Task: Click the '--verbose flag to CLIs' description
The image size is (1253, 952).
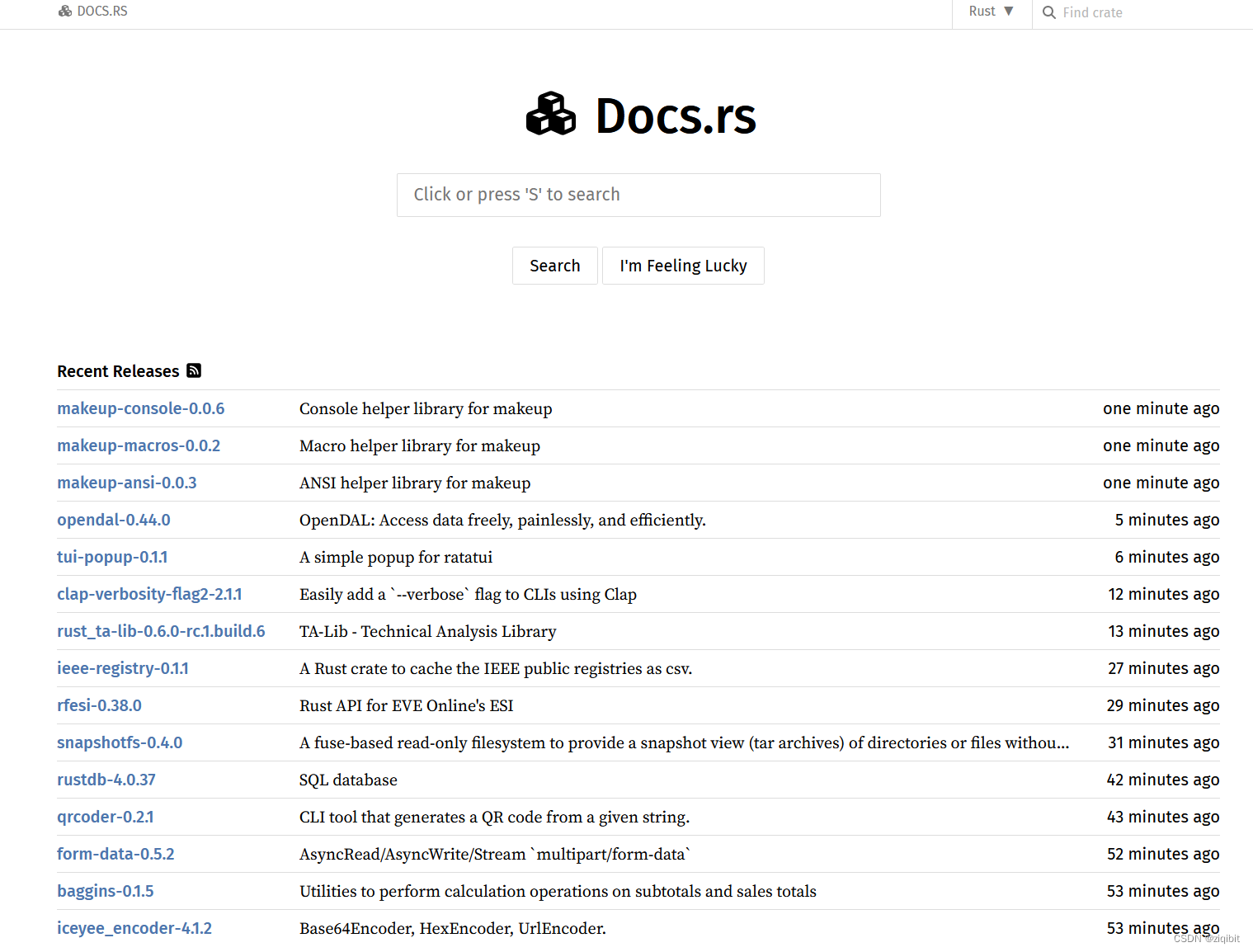Action: [x=468, y=594]
